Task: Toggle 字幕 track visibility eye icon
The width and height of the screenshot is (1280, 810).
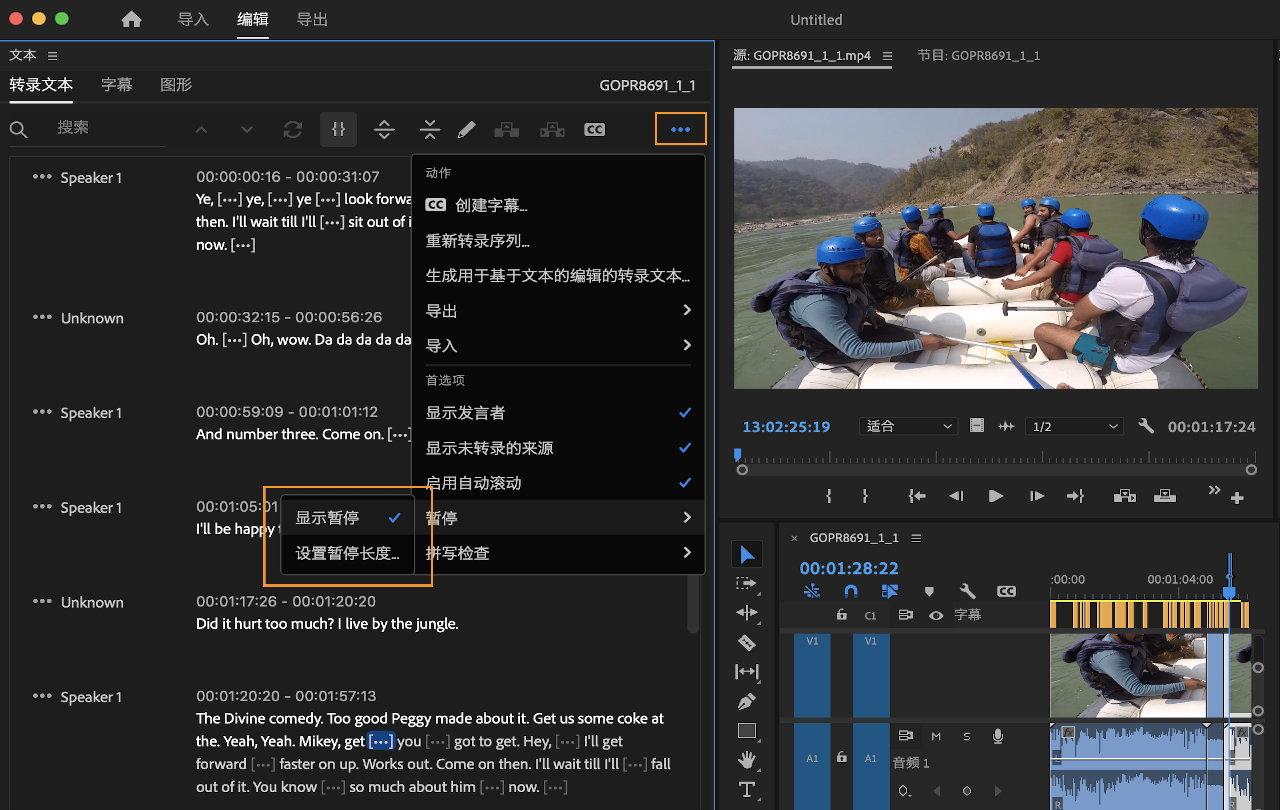Action: tap(936, 615)
